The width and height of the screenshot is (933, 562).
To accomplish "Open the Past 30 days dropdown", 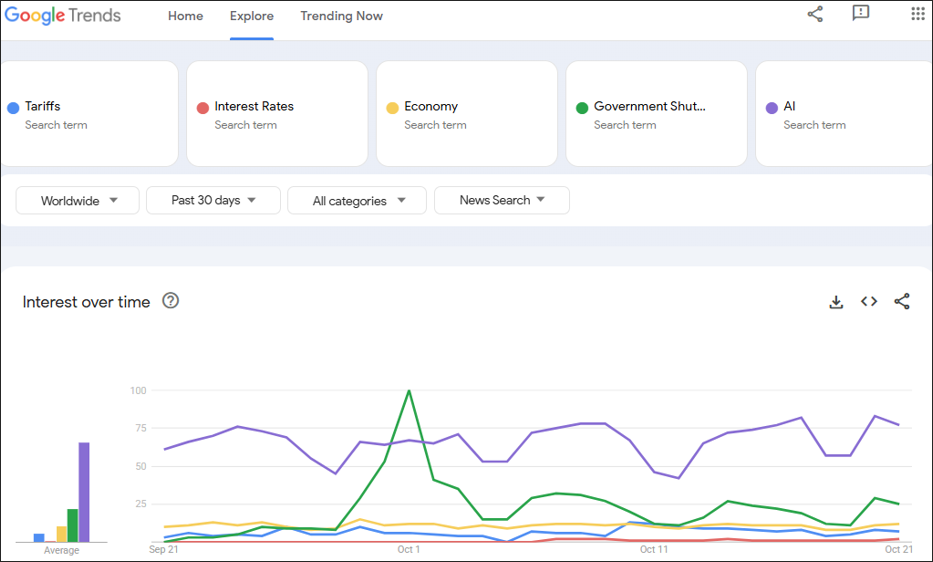I will pyautogui.click(x=213, y=200).
